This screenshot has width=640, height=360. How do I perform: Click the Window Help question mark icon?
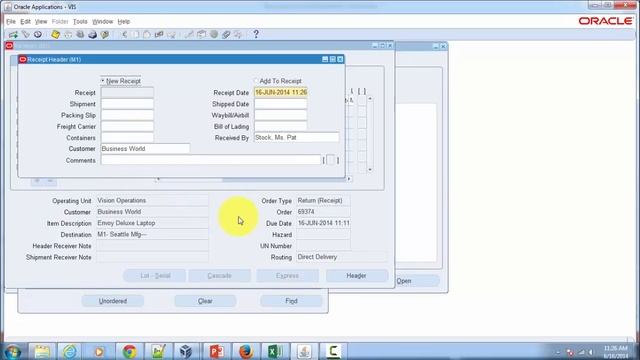[x=256, y=35]
